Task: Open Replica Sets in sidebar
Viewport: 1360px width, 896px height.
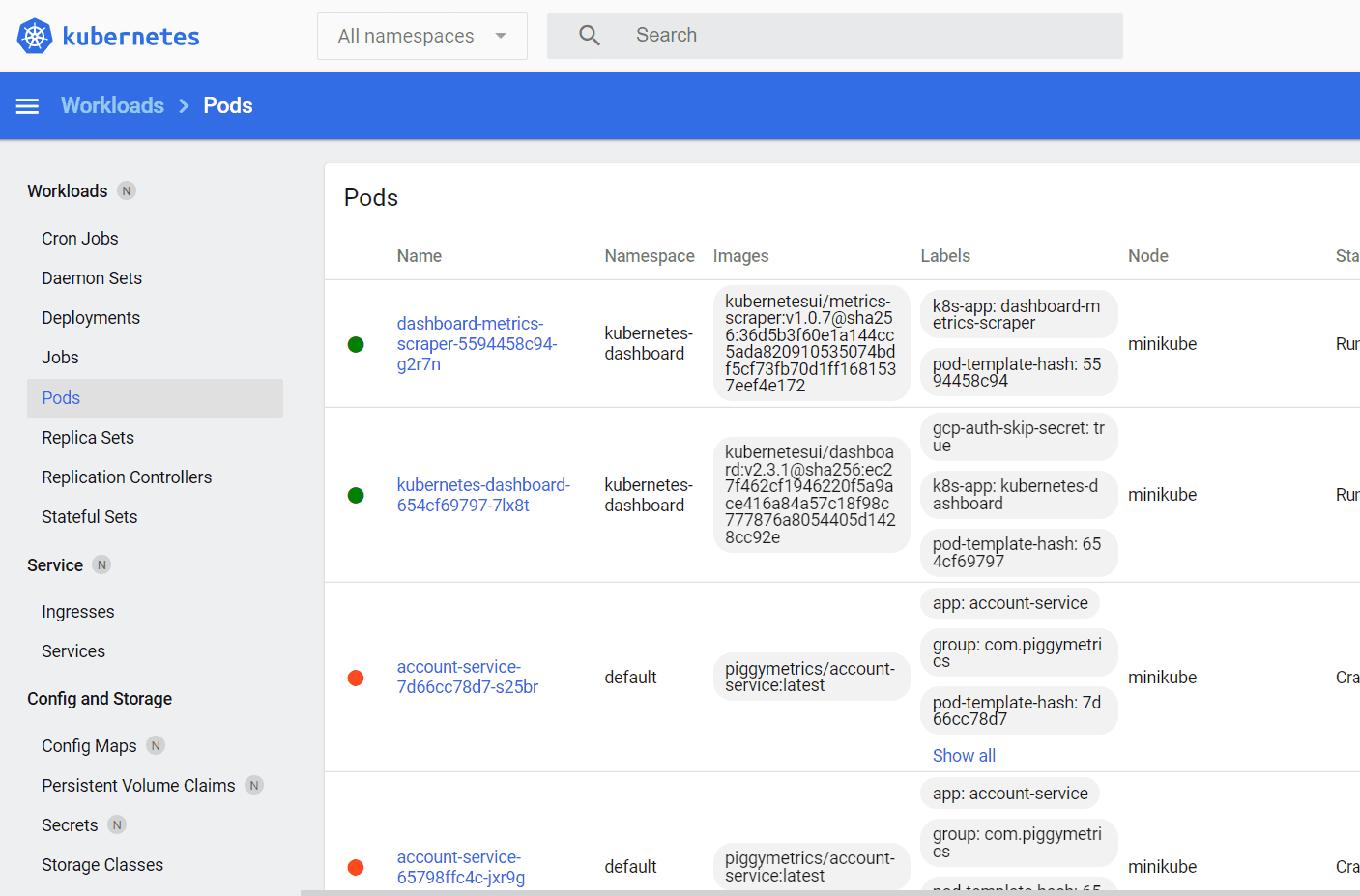Action: pos(88,438)
